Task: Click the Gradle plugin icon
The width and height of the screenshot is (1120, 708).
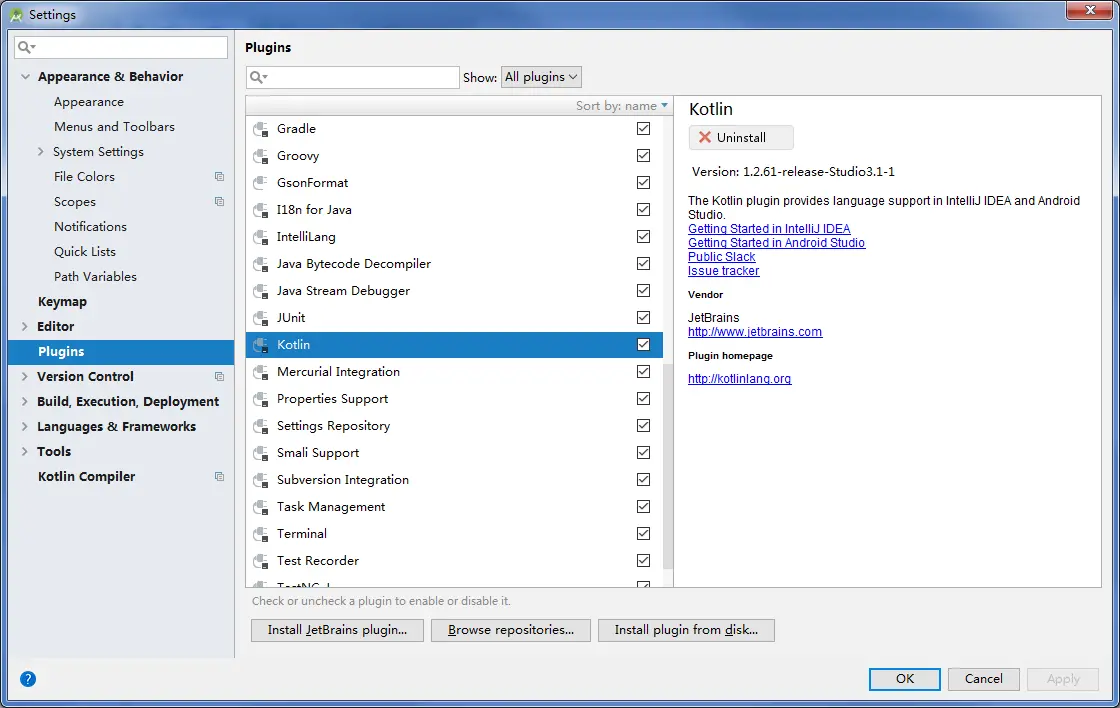Action: (261, 129)
